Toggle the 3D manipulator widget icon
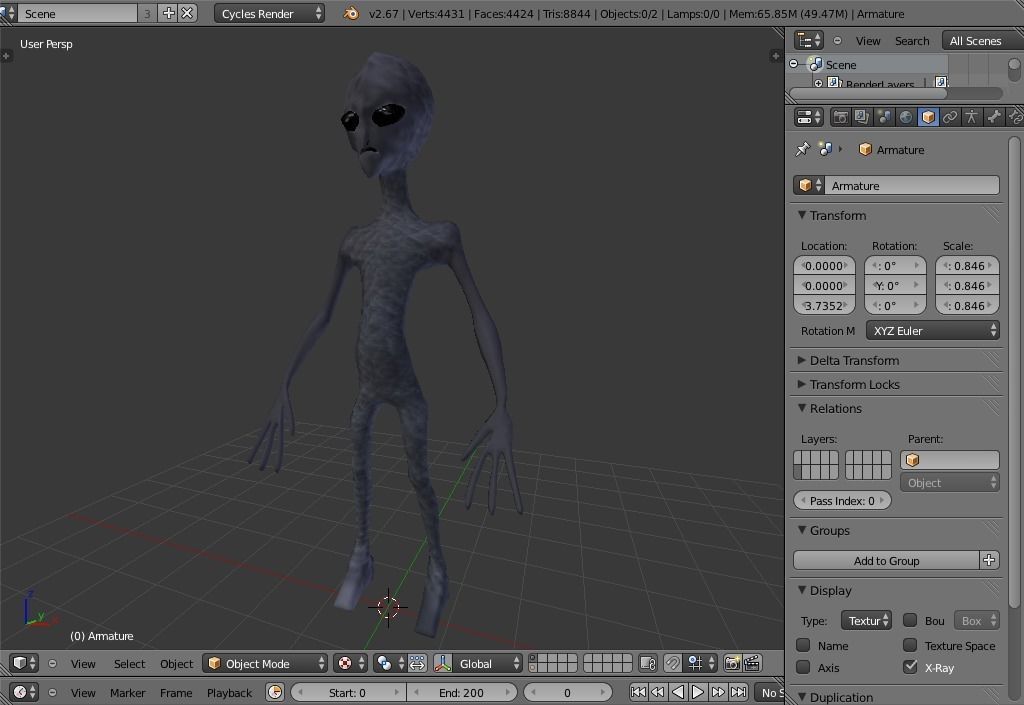 click(x=443, y=663)
